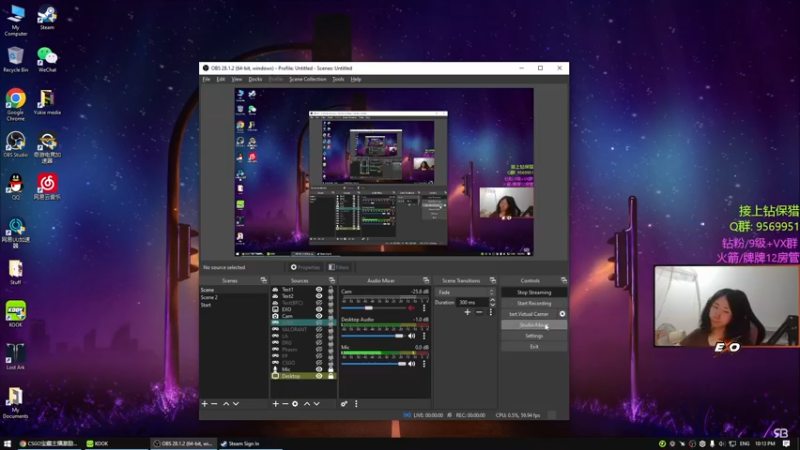The width and height of the screenshot is (800, 450).
Task: Hide the Text1 source
Action: click(x=319, y=289)
